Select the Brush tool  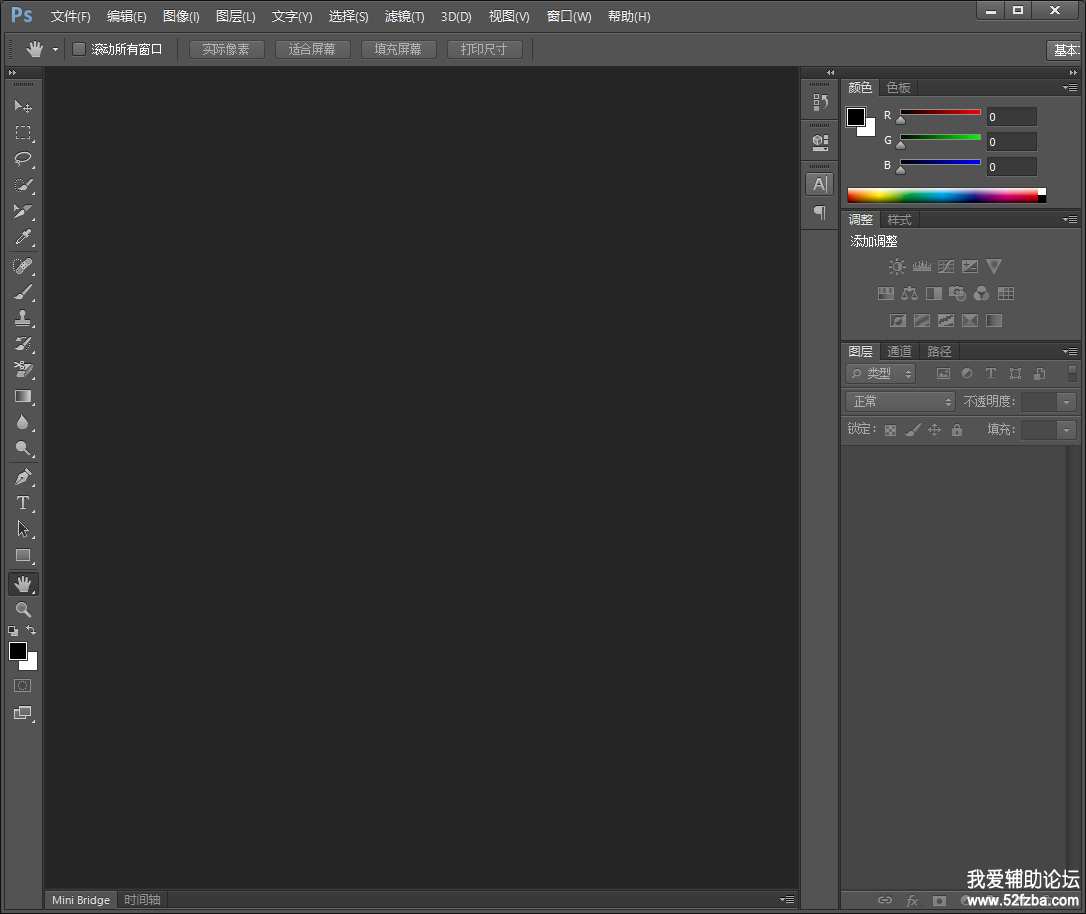(x=23, y=292)
